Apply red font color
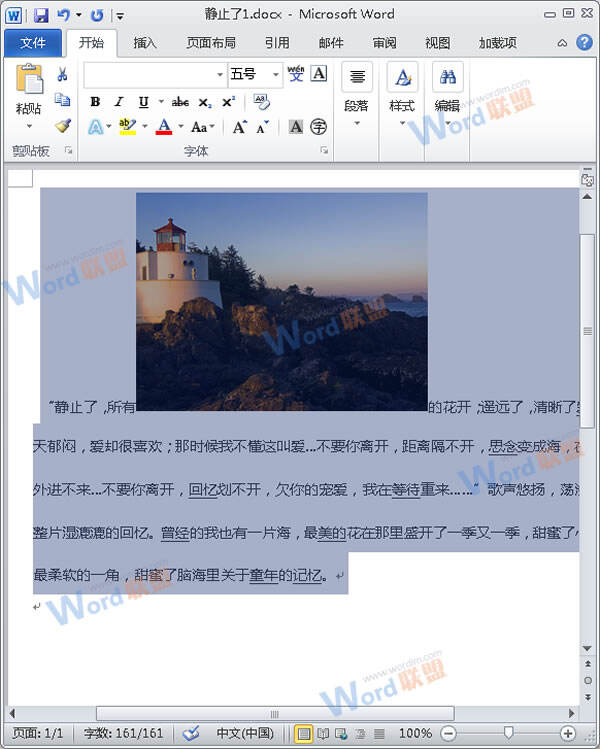Screen dimensions: 600x749 pyautogui.click(x=164, y=127)
